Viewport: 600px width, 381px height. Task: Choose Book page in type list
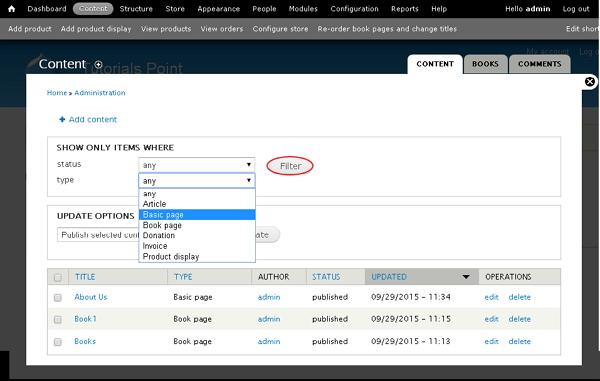197,225
